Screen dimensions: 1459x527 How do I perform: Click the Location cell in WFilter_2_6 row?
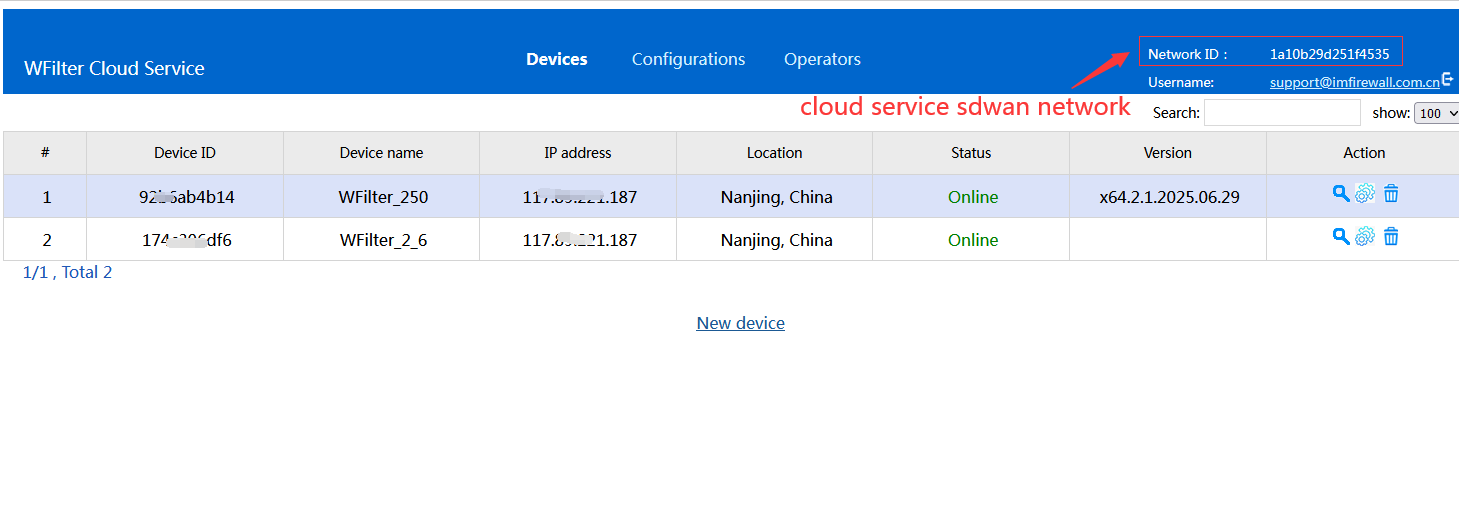pyautogui.click(x=776, y=240)
